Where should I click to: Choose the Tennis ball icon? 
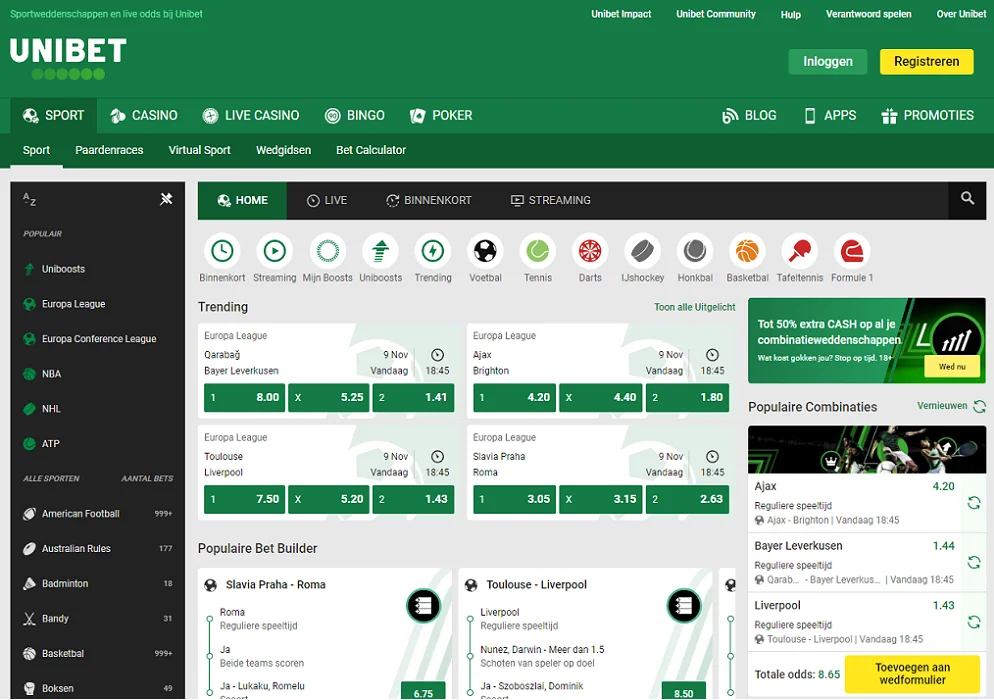(x=538, y=251)
